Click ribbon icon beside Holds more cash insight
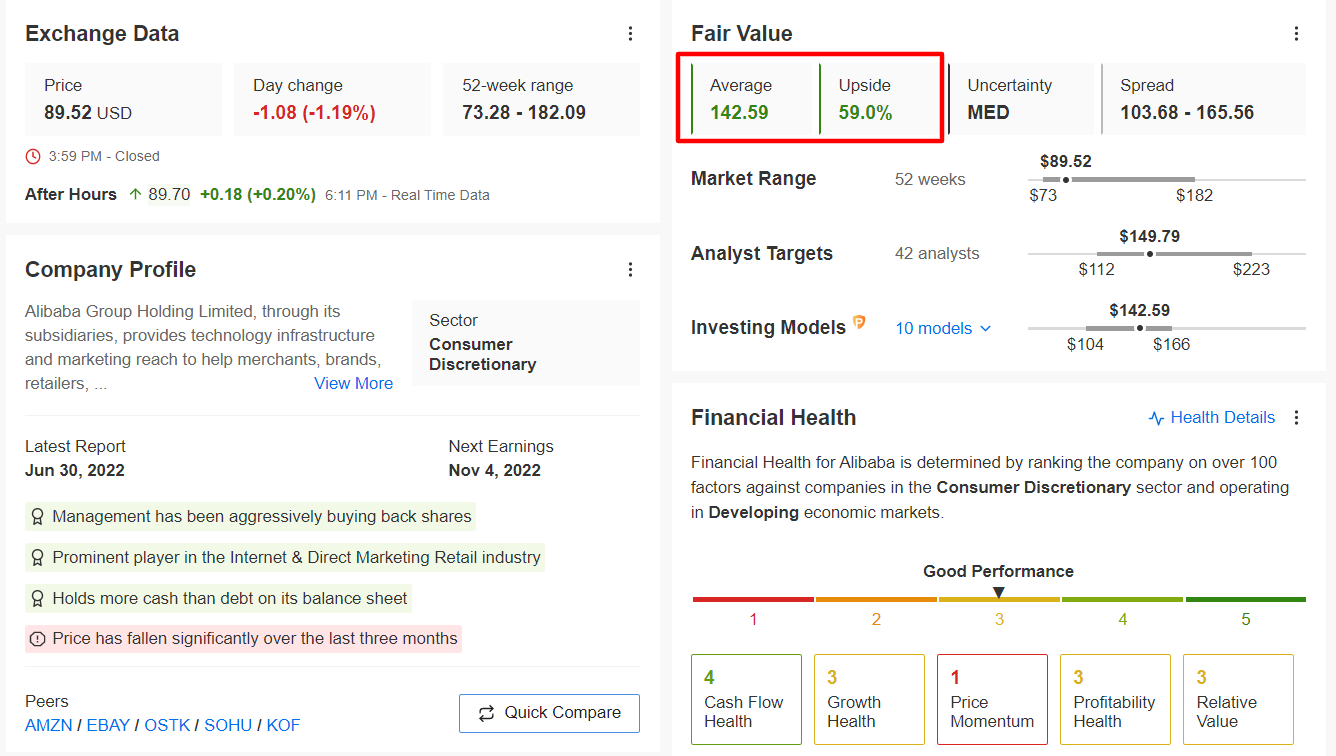Image resolution: width=1336 pixels, height=756 pixels. (38, 599)
